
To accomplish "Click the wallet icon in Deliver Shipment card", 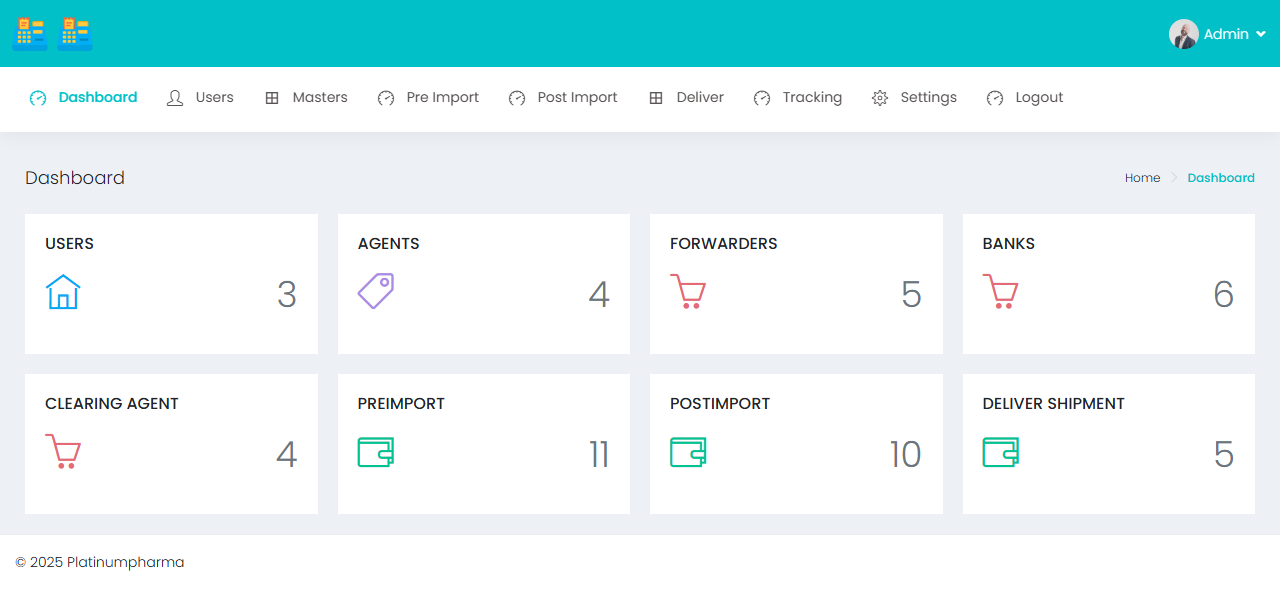I will pyautogui.click(x=1000, y=452).
